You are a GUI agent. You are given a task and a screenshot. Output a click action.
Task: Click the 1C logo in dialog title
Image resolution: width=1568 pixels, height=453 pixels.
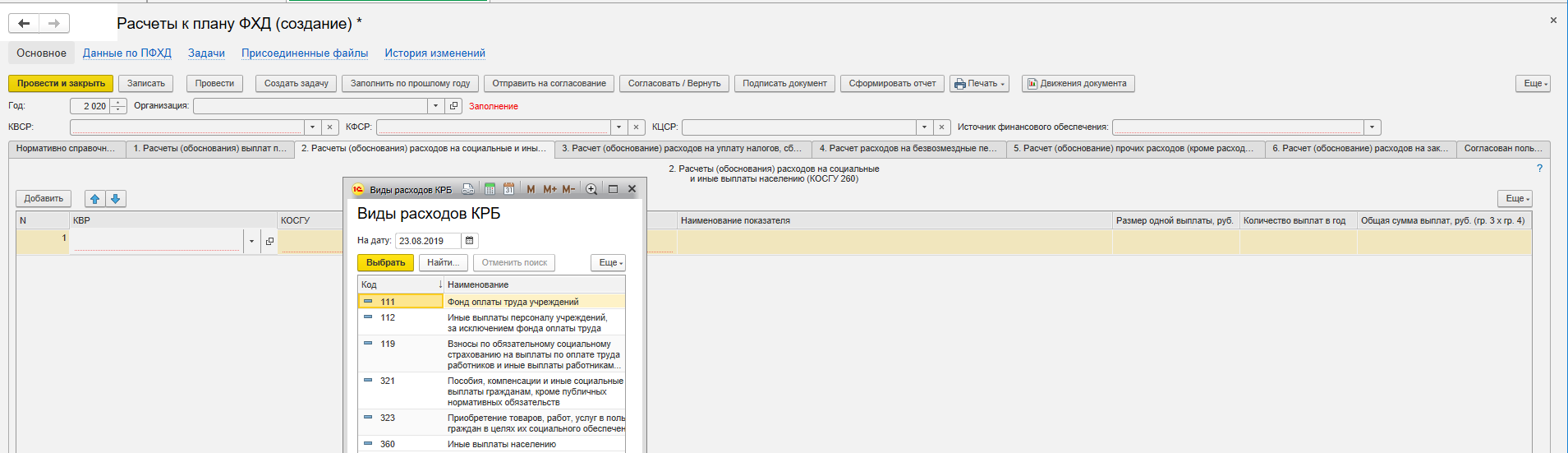point(357,189)
